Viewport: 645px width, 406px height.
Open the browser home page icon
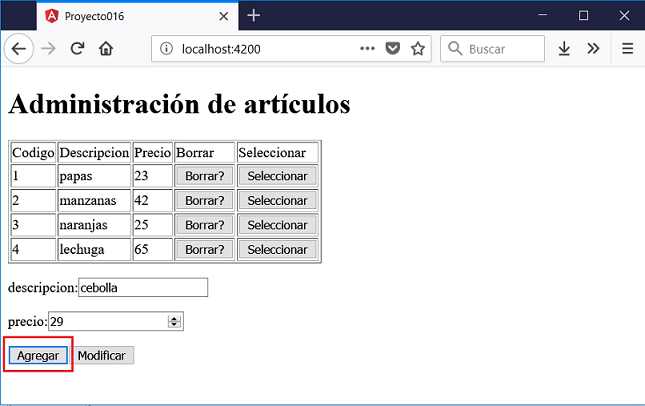tap(106, 49)
